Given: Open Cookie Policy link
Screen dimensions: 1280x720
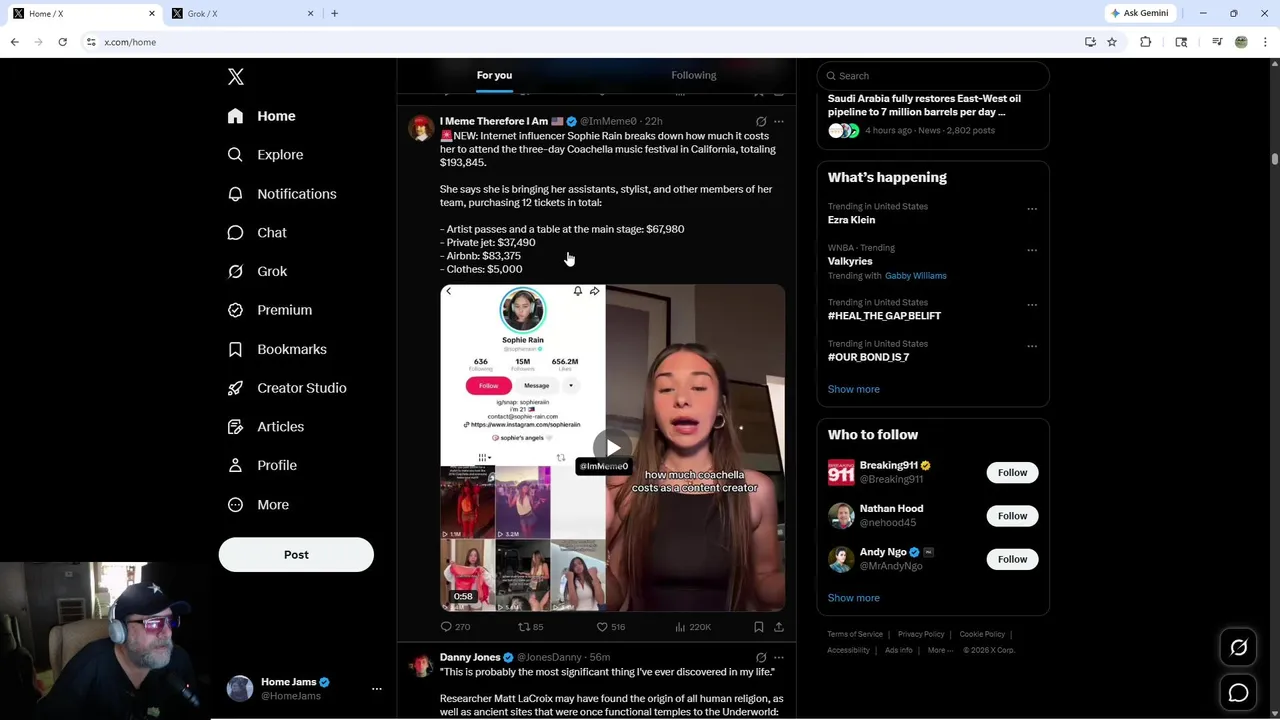Looking at the screenshot, I should click(x=982, y=634).
